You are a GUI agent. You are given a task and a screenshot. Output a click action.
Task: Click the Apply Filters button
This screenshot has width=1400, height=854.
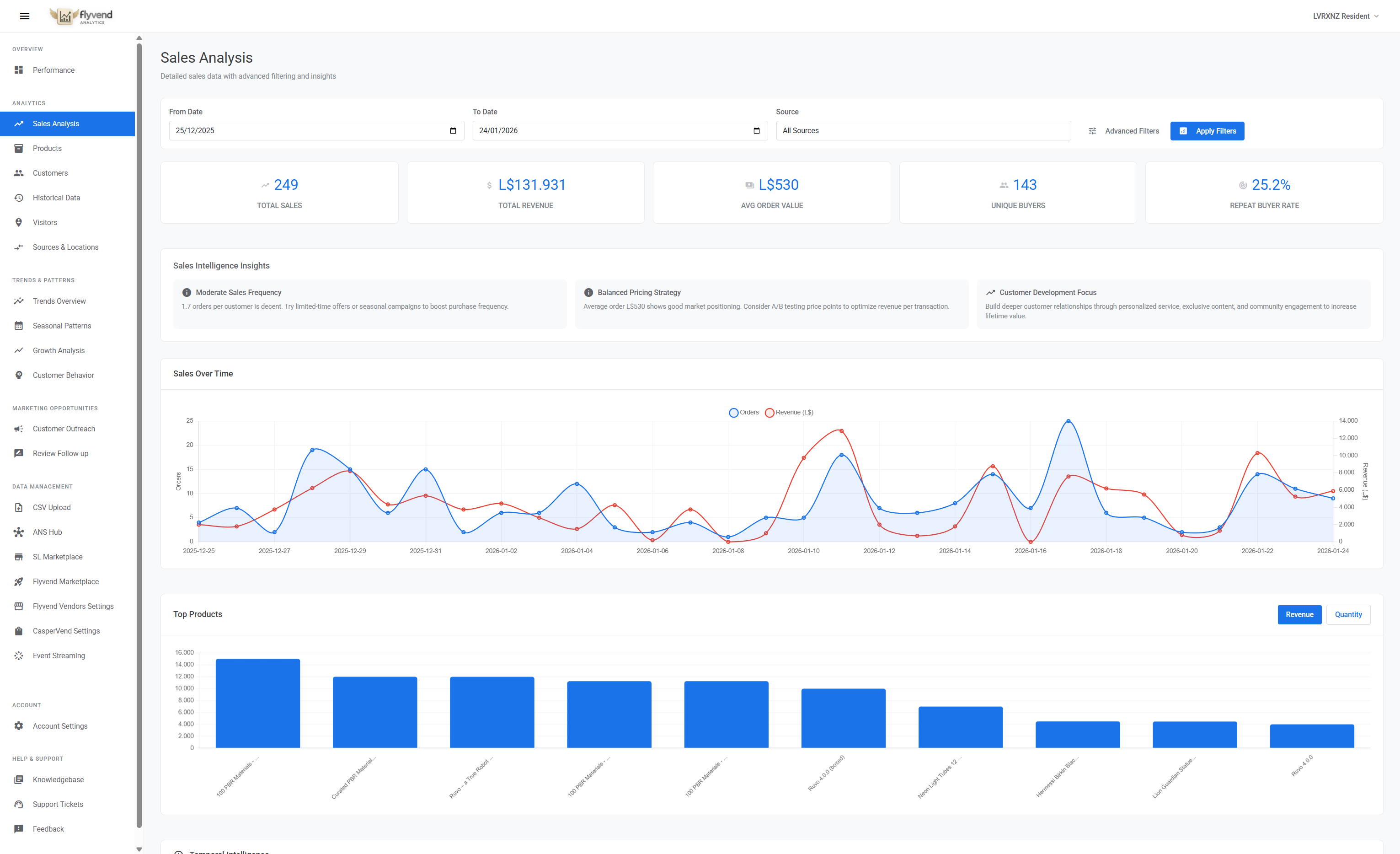[1208, 131]
